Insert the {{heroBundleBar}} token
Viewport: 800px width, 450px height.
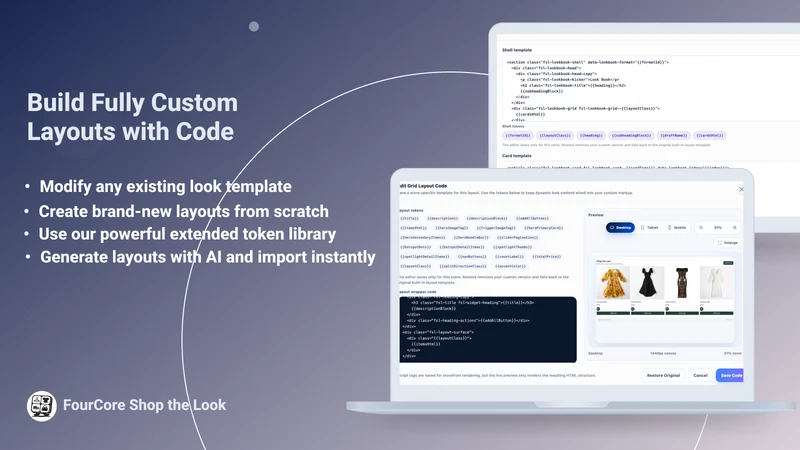(471, 238)
